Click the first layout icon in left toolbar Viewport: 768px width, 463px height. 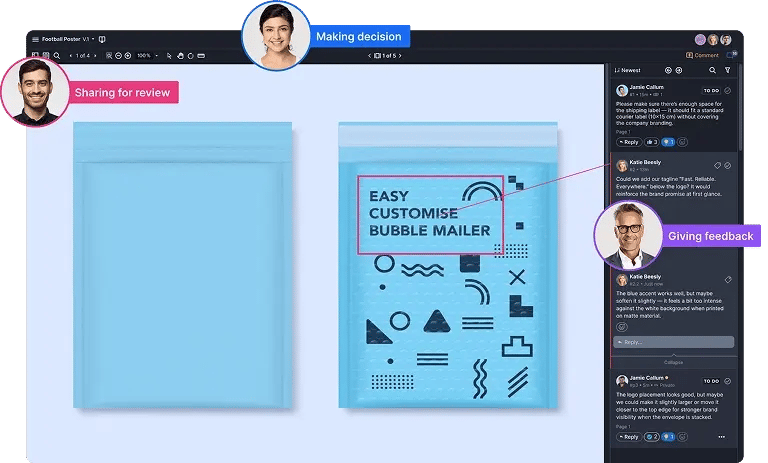coord(35,55)
